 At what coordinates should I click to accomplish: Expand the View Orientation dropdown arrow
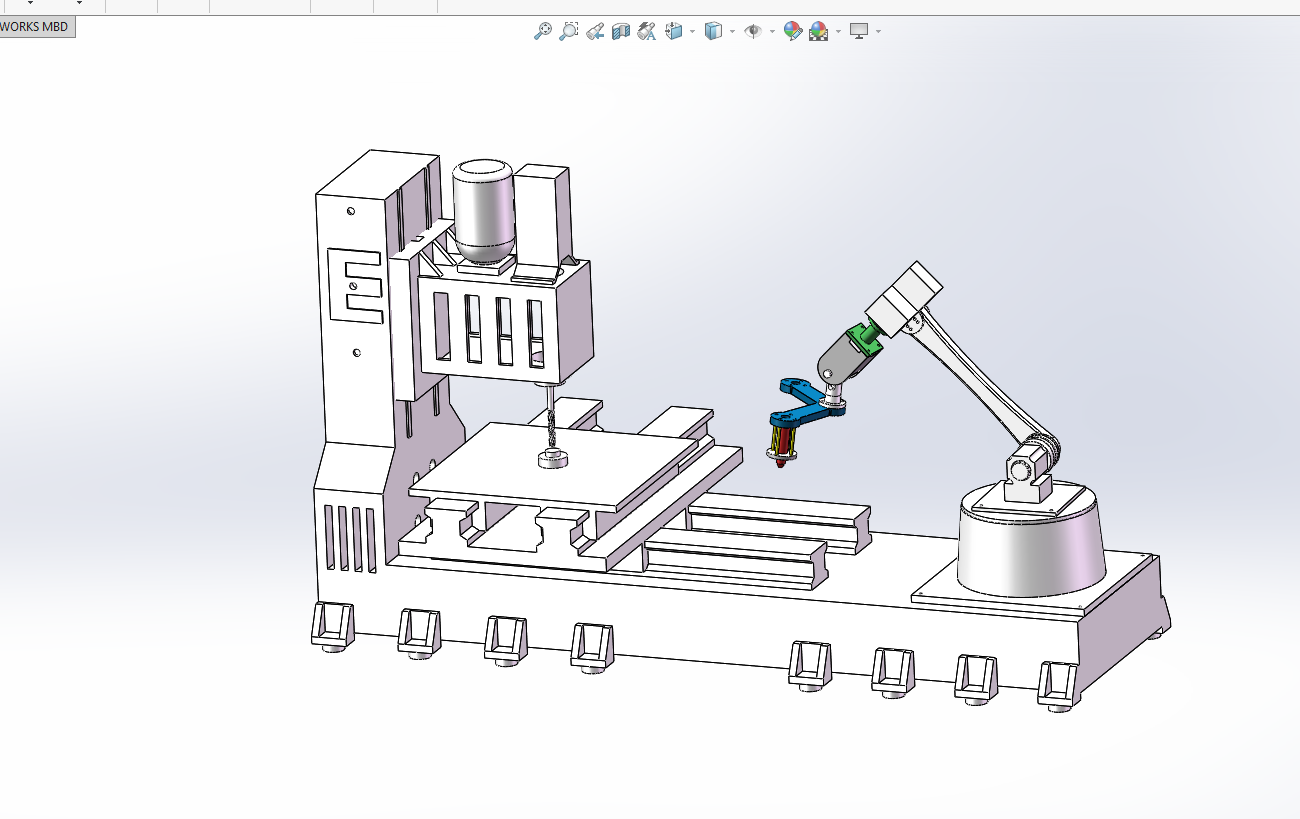[x=692, y=31]
